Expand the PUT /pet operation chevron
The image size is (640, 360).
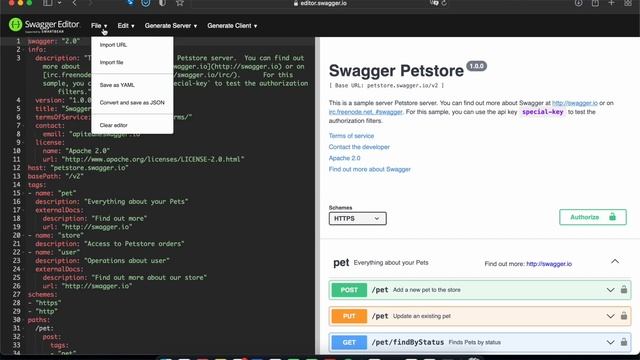click(610, 316)
